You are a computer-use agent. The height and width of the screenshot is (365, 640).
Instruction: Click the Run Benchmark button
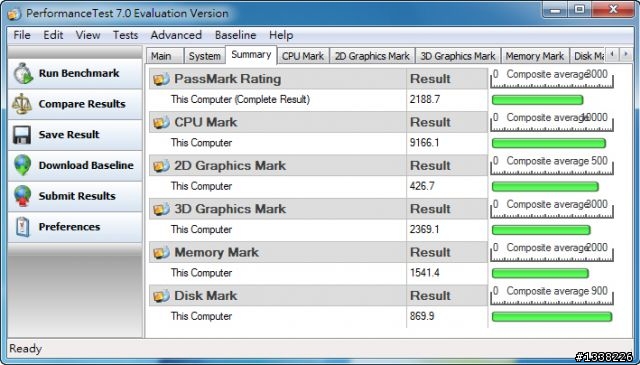click(x=75, y=73)
